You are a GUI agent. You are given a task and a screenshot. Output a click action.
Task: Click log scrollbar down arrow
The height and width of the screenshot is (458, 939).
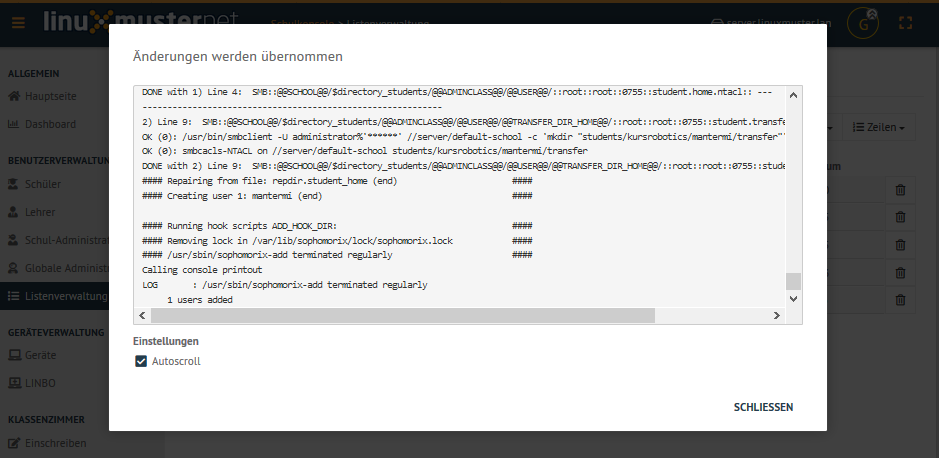coord(793,298)
